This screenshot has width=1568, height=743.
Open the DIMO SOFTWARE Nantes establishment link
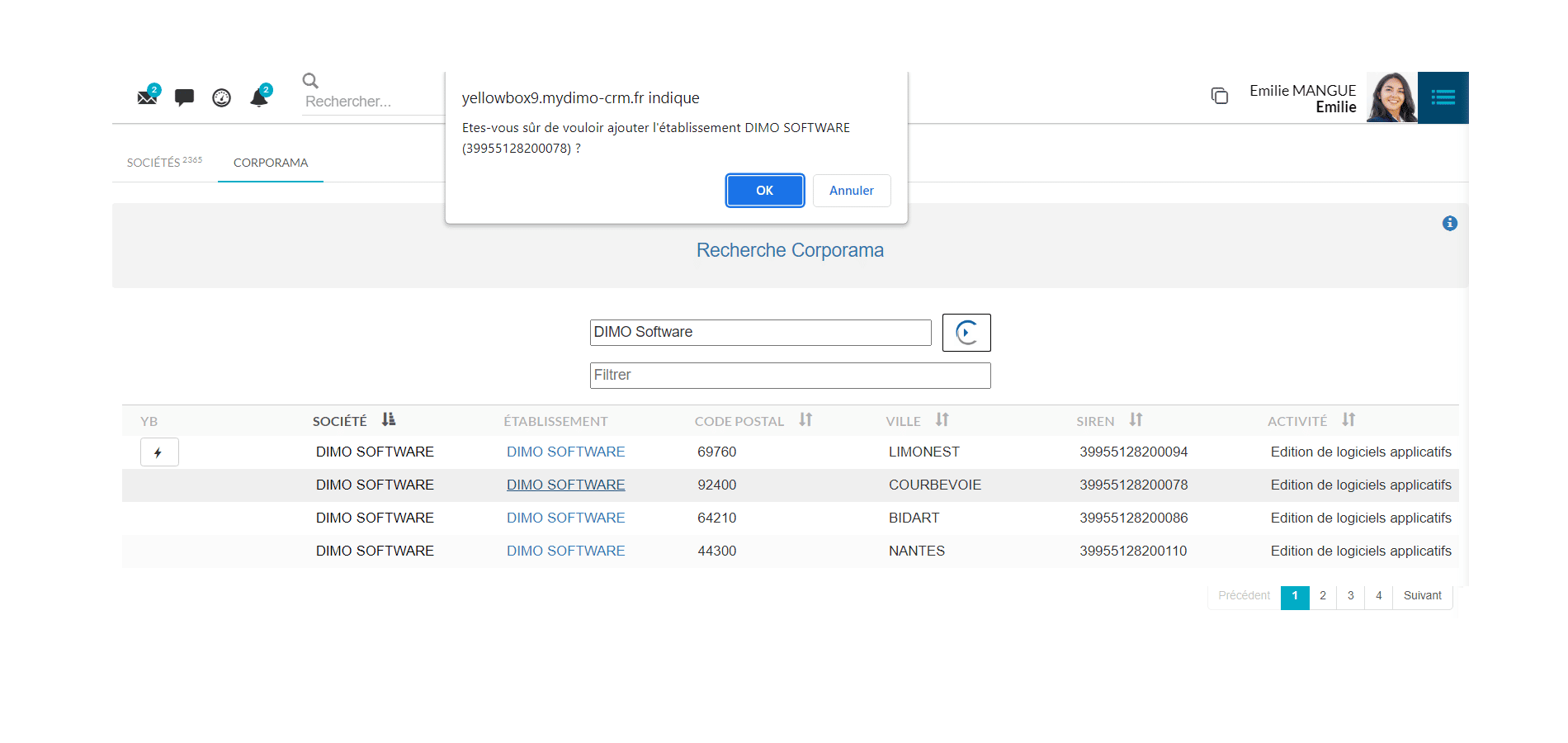(x=565, y=551)
